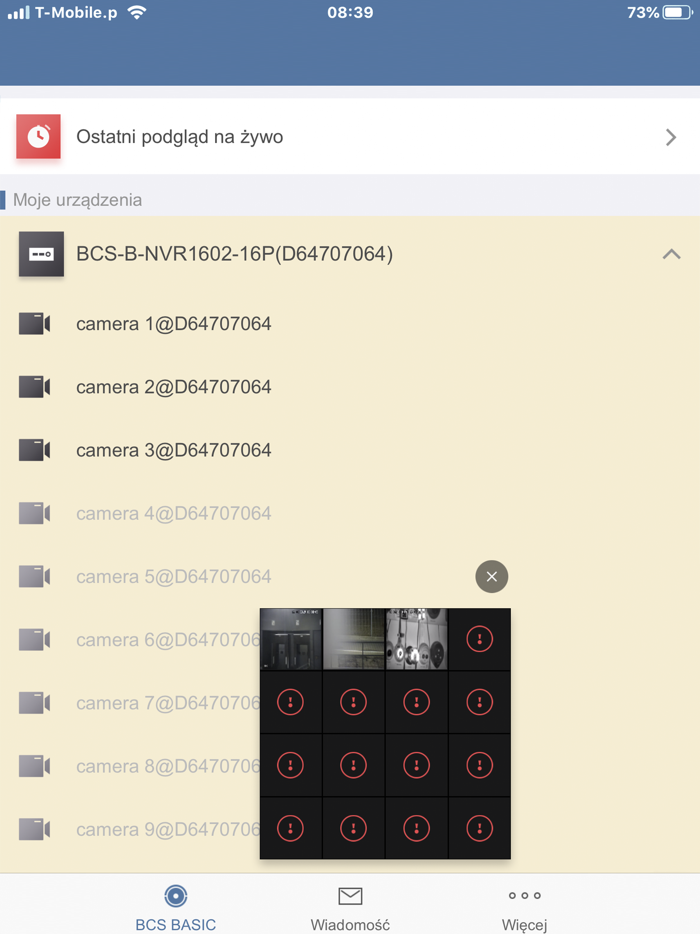Close the floating preview grid with X
The width and height of the screenshot is (700, 934).
click(491, 577)
